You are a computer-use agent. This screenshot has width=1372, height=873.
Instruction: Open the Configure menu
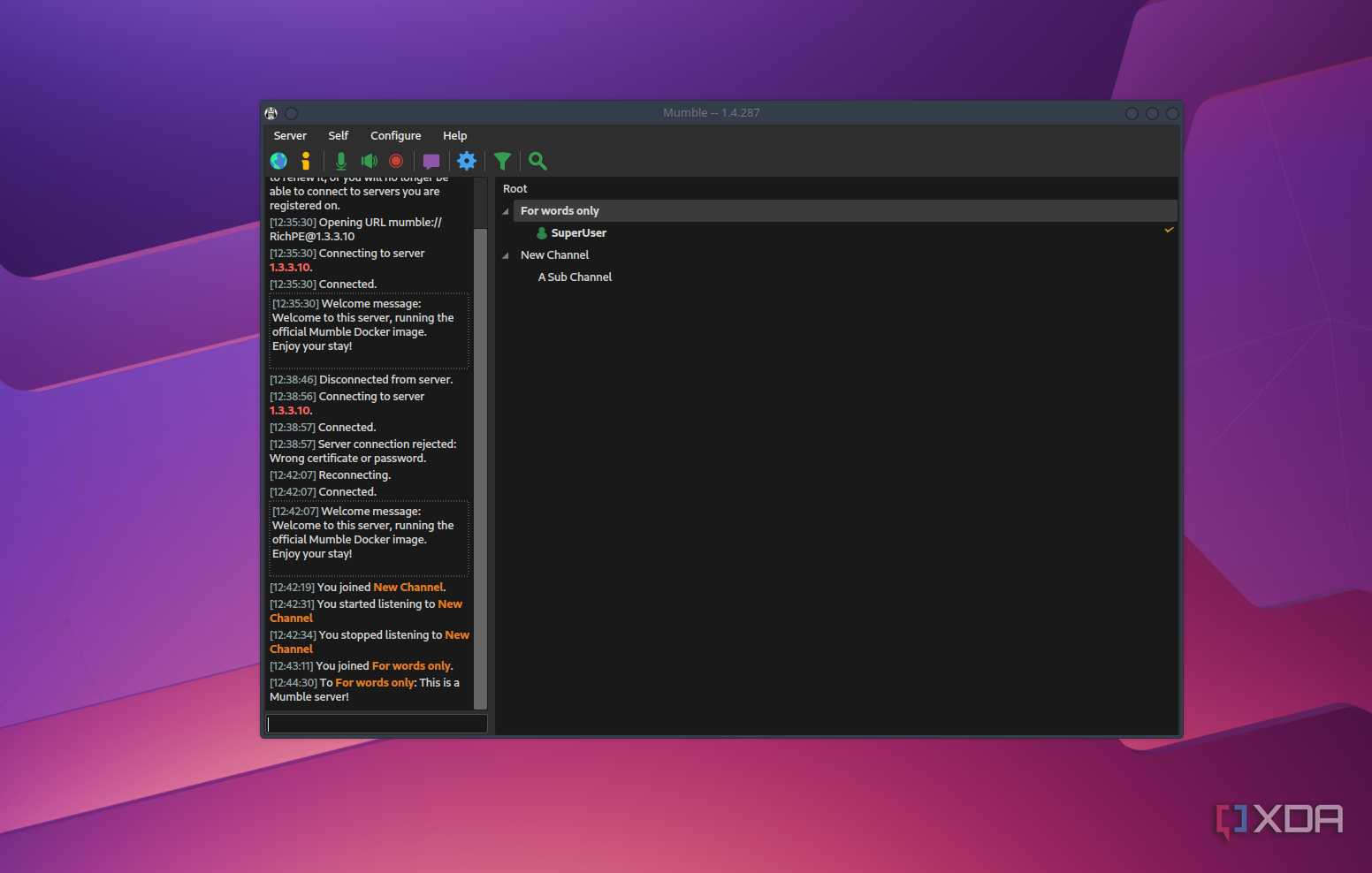(x=396, y=136)
